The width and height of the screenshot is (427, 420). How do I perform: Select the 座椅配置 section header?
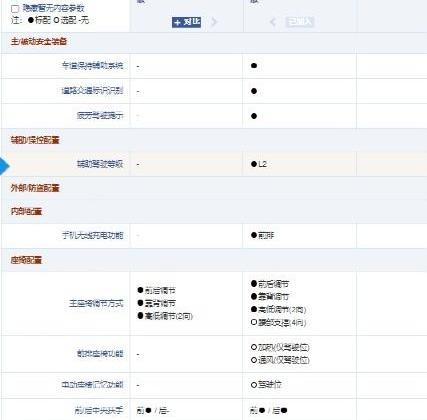click(x=26, y=260)
